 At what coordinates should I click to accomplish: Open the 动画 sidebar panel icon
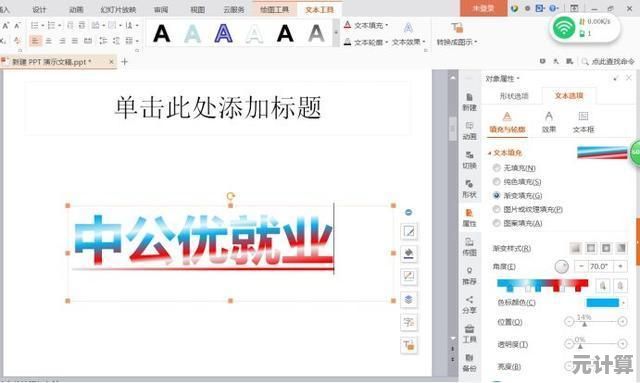pyautogui.click(x=469, y=131)
